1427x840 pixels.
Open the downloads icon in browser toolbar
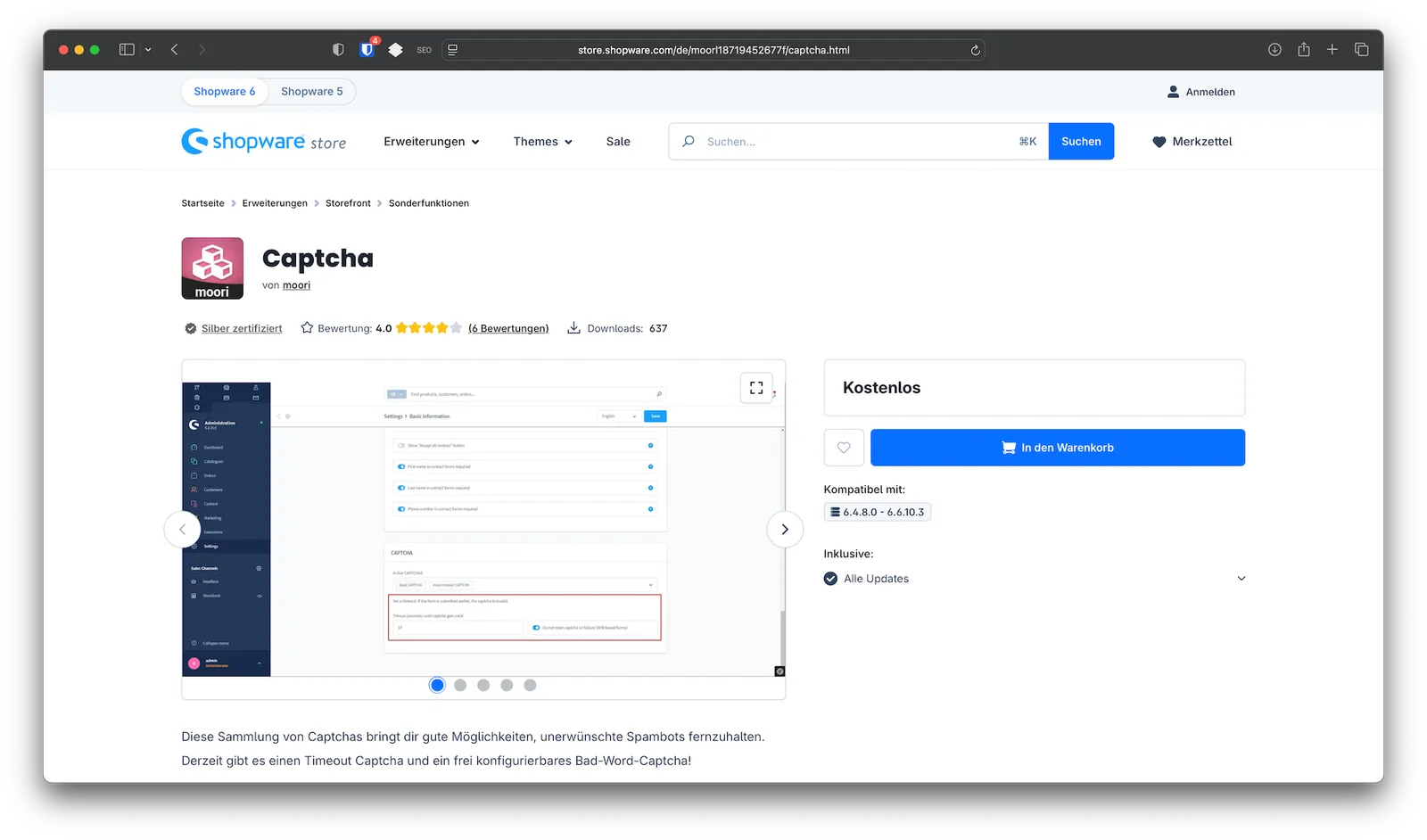[x=1274, y=50]
